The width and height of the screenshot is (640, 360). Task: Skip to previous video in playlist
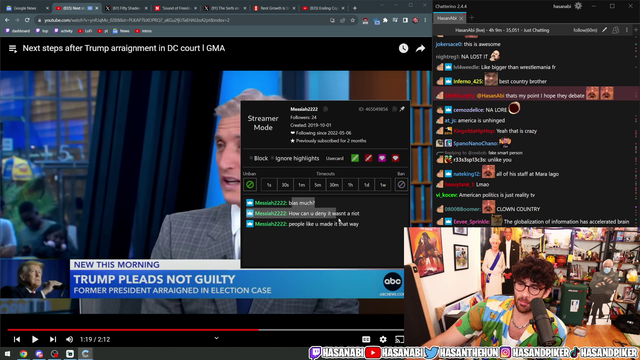17,339
